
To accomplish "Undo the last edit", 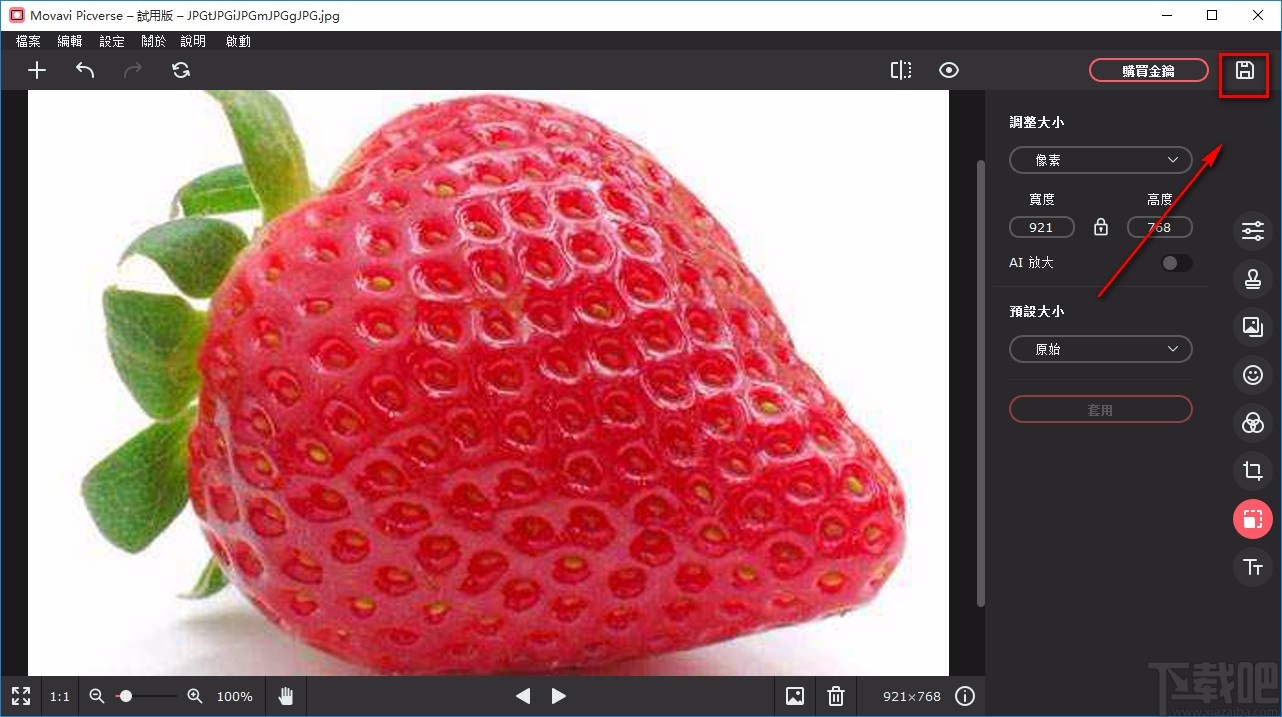I will [85, 70].
